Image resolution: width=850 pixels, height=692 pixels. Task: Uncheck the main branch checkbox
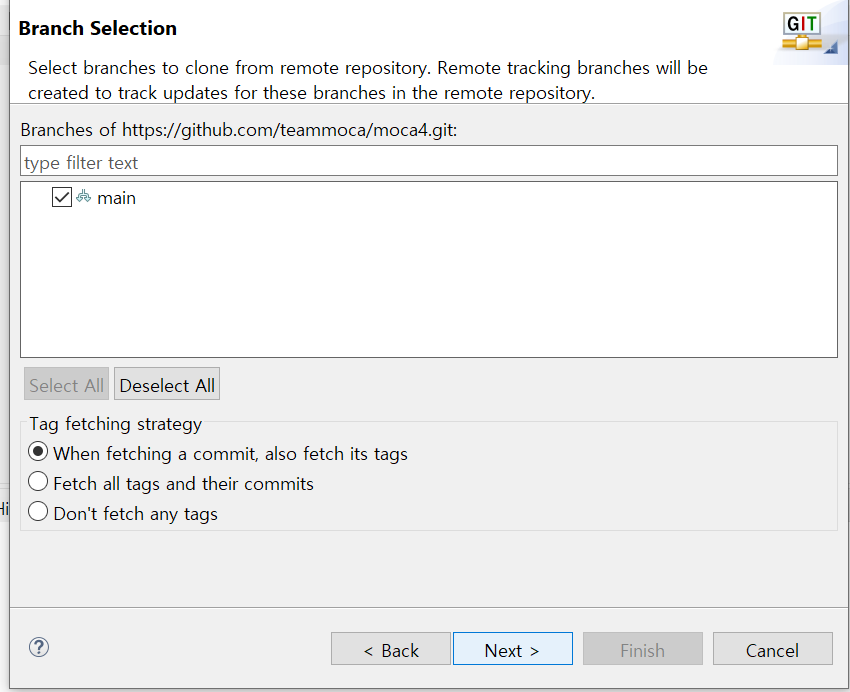coord(62,197)
